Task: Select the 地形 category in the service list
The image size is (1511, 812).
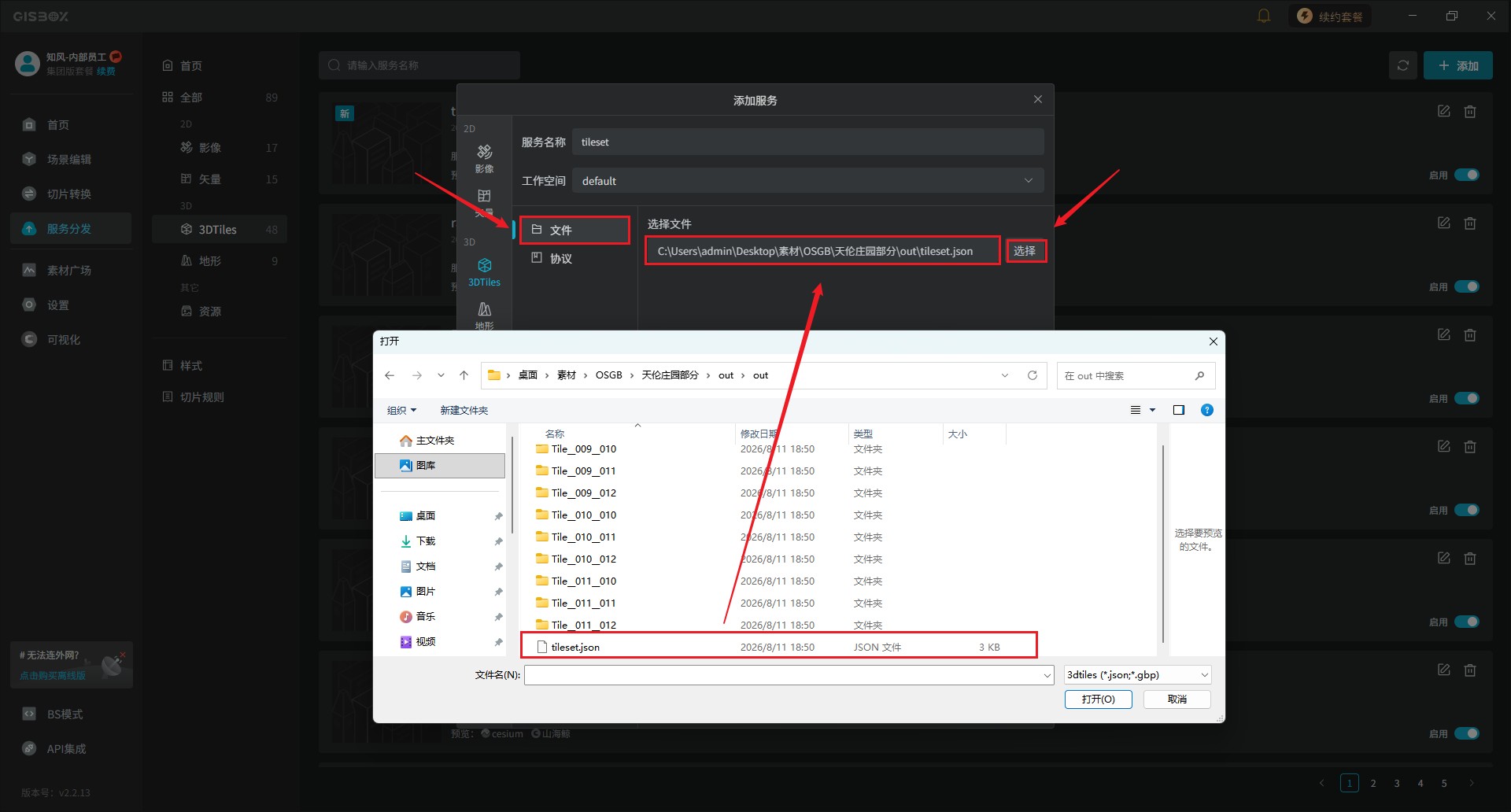Action: (x=219, y=260)
